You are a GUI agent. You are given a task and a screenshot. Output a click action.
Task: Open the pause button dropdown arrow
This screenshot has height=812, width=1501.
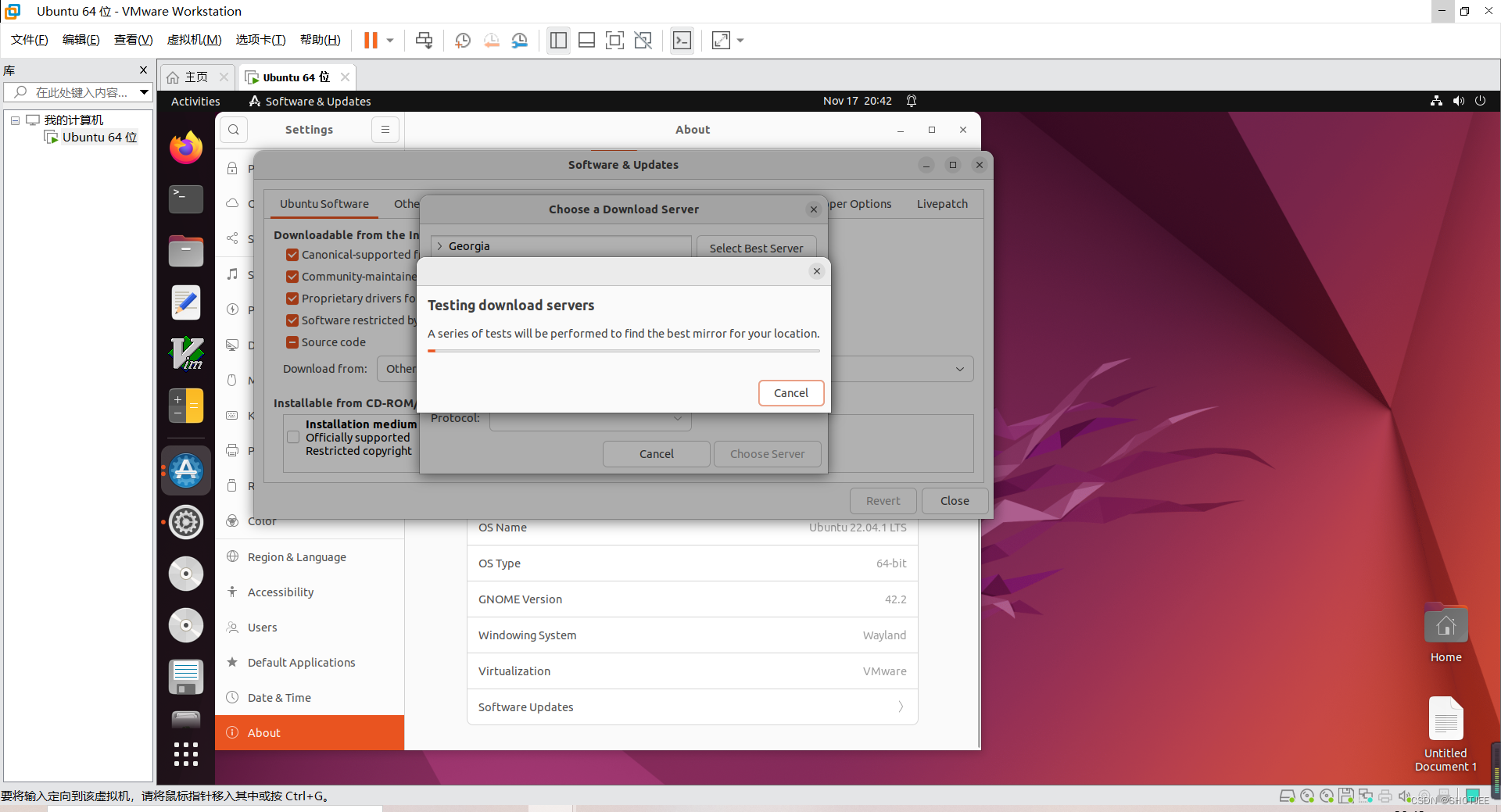[389, 40]
